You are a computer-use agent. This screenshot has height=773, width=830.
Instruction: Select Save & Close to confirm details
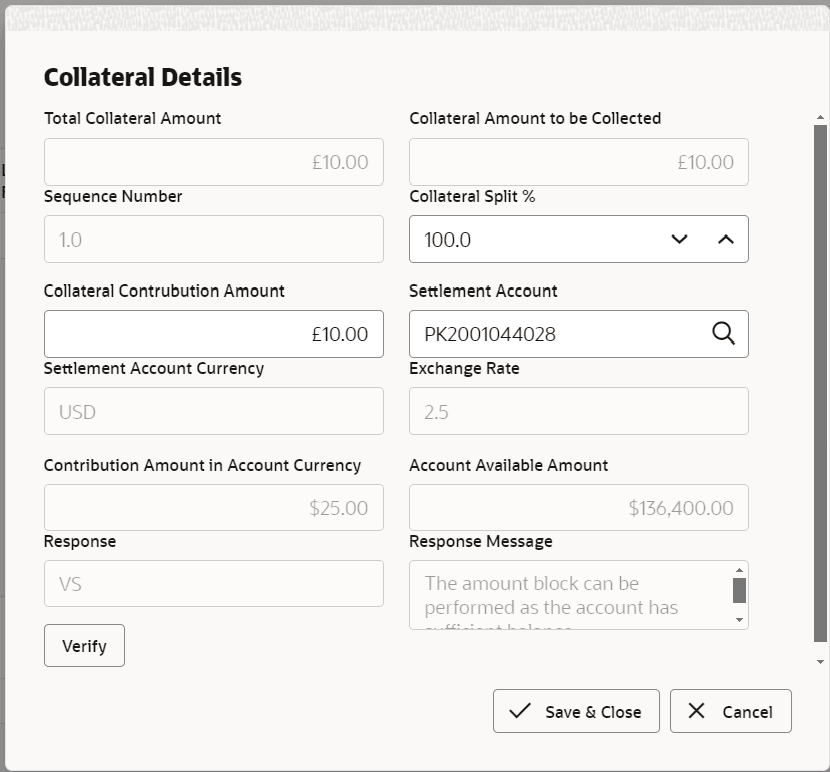(576, 711)
